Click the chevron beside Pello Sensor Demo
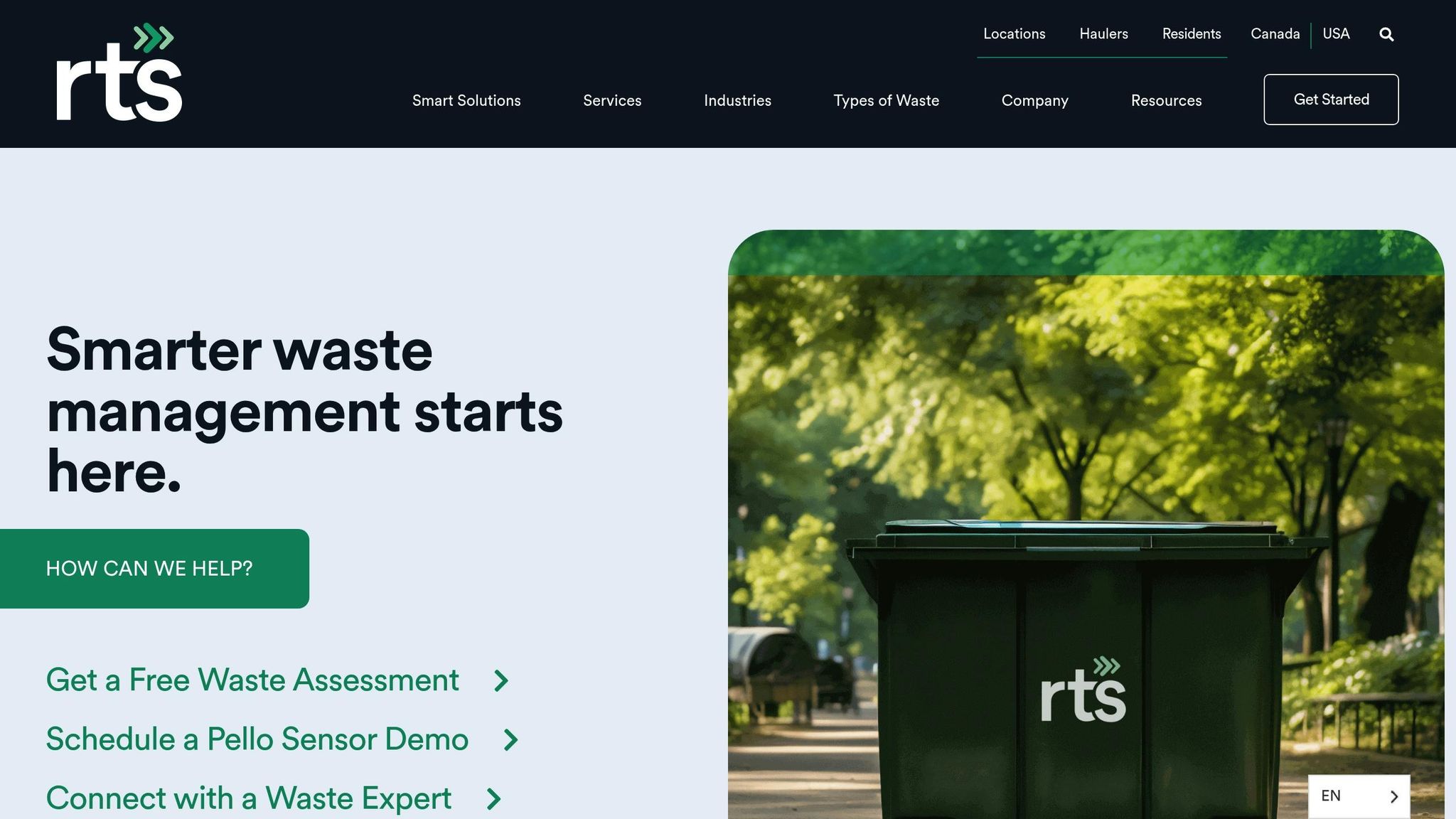Viewport: 1456px width, 819px height. 510,740
